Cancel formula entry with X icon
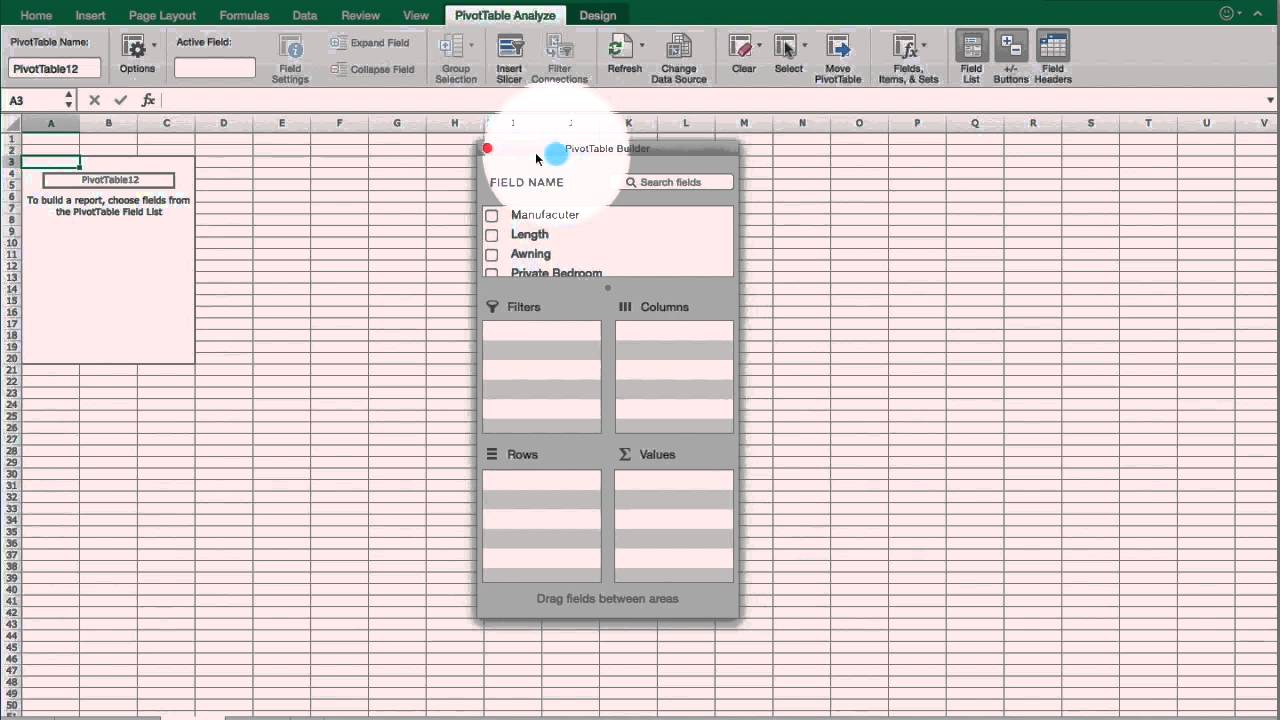The width and height of the screenshot is (1280, 720). click(94, 100)
